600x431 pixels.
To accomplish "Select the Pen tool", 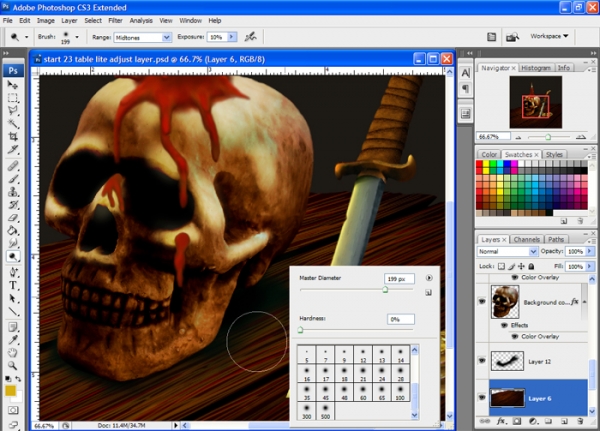I will pos(13,272).
